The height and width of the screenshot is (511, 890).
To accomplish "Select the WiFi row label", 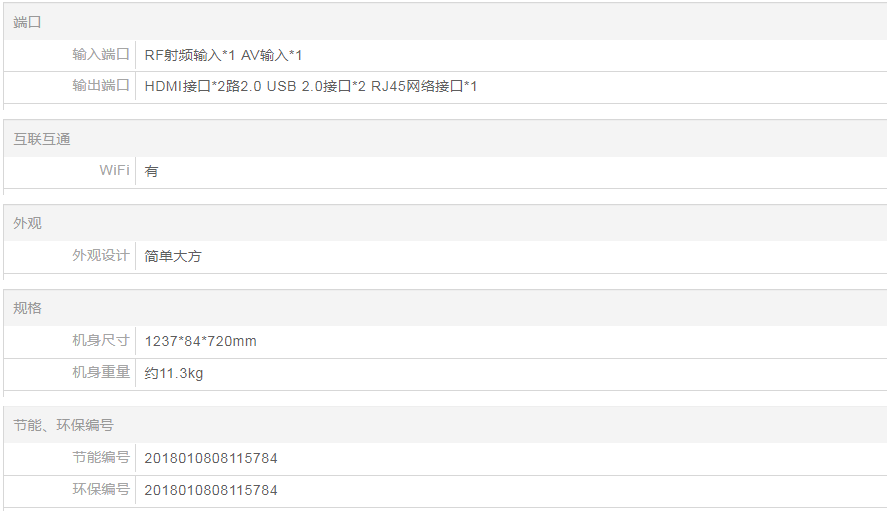I will coord(114,171).
